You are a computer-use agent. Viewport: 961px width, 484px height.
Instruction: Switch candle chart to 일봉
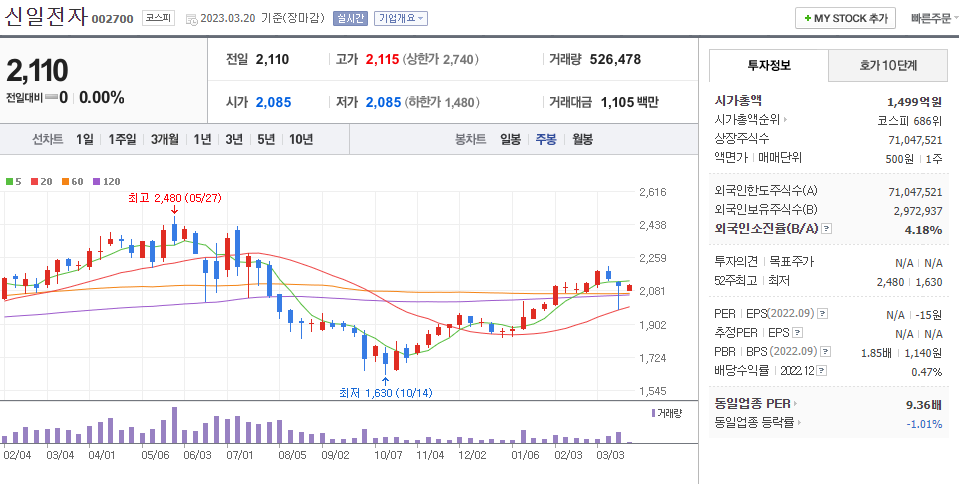click(510, 139)
